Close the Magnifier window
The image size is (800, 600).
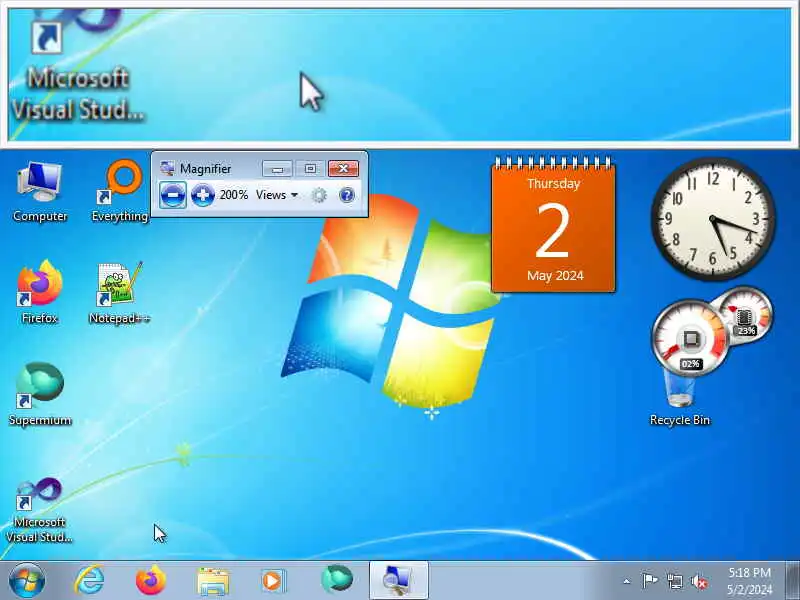(343, 168)
